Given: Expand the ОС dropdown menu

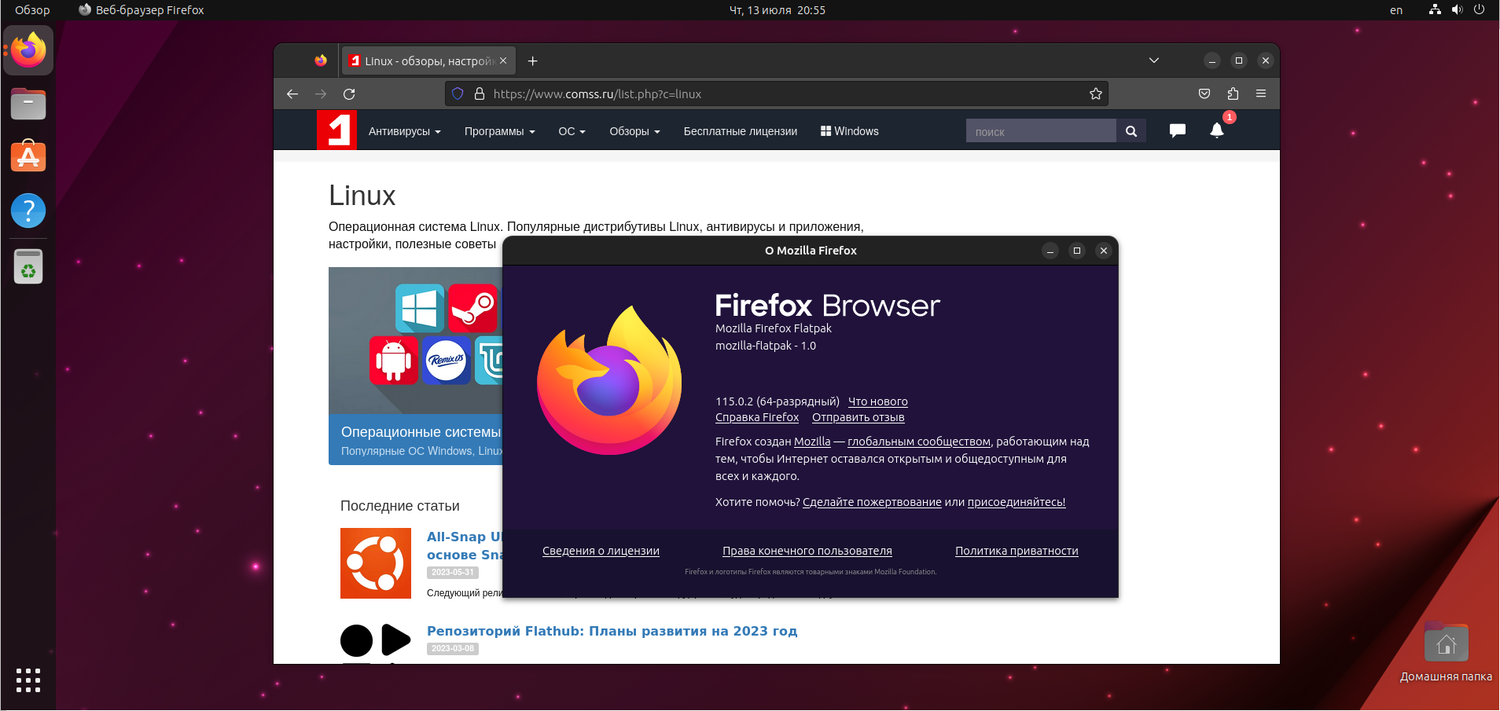Looking at the screenshot, I should pyautogui.click(x=572, y=131).
